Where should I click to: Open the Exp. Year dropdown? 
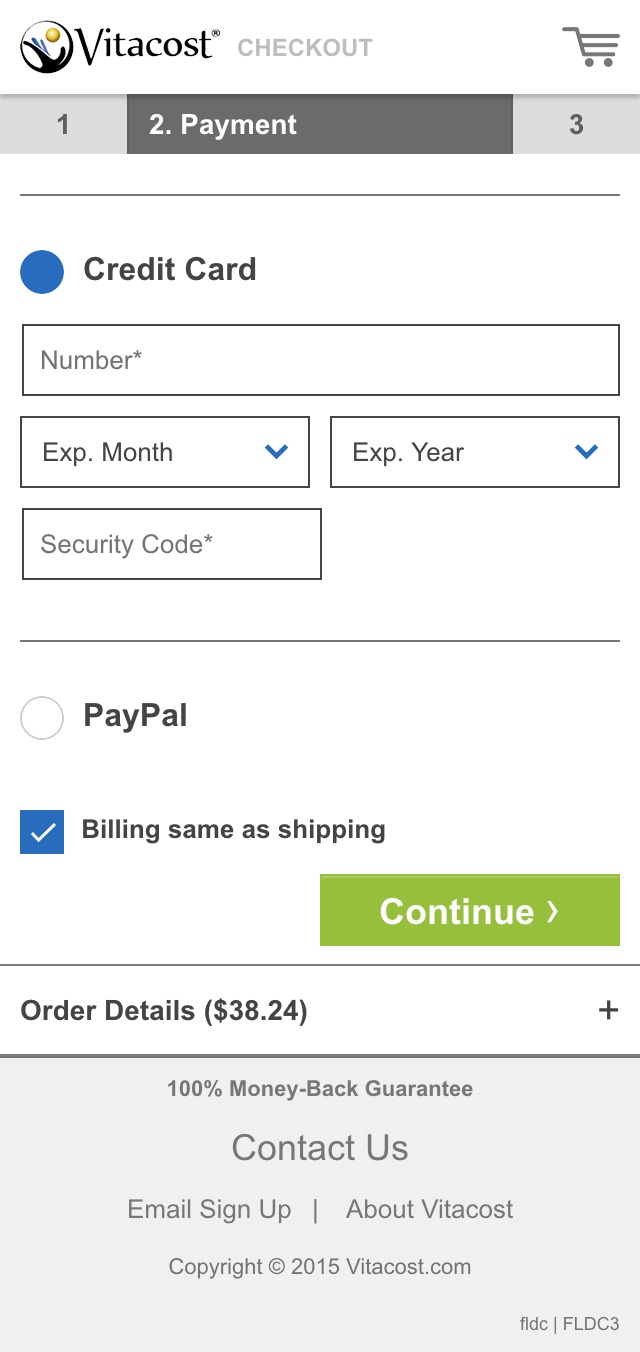(475, 452)
